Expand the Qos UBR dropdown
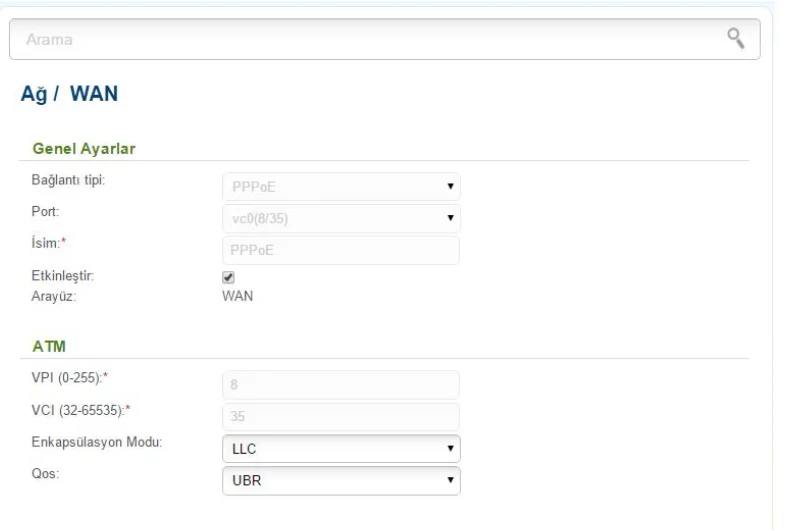Viewport: 786px width, 531px height. pos(339,480)
